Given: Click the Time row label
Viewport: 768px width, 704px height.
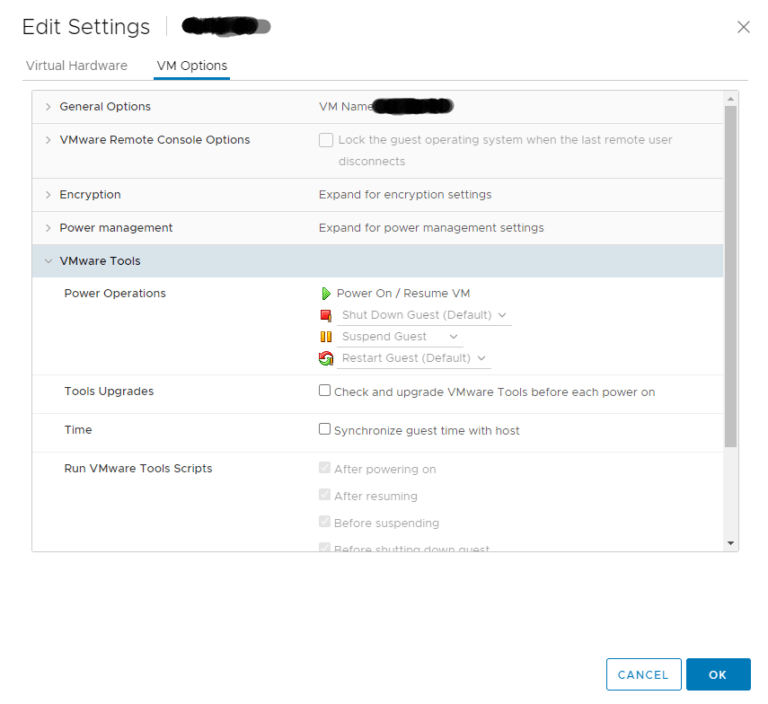Looking at the screenshot, I should (x=78, y=430).
